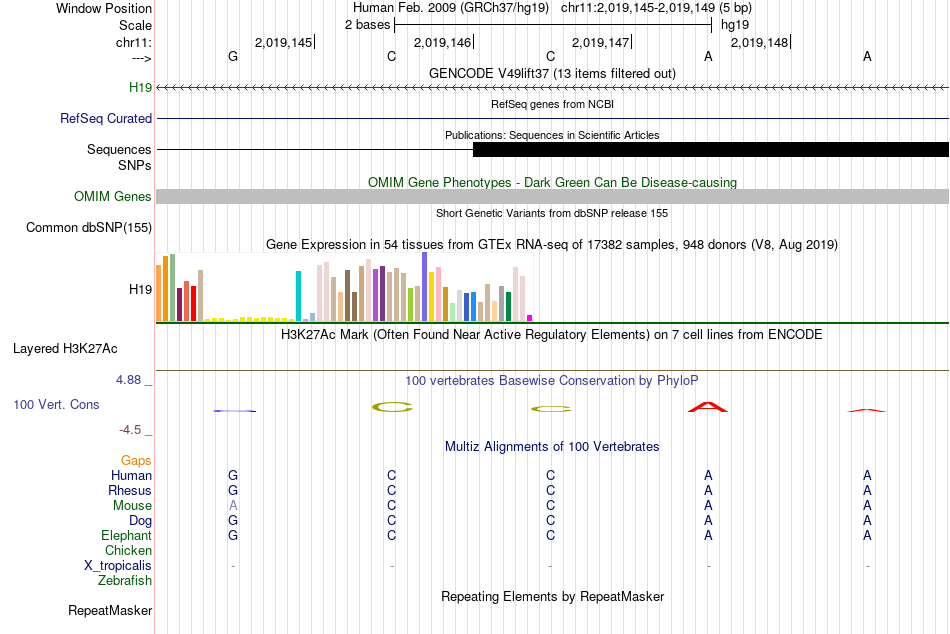Click the -4.5 conservation minimum value

pos(130,430)
